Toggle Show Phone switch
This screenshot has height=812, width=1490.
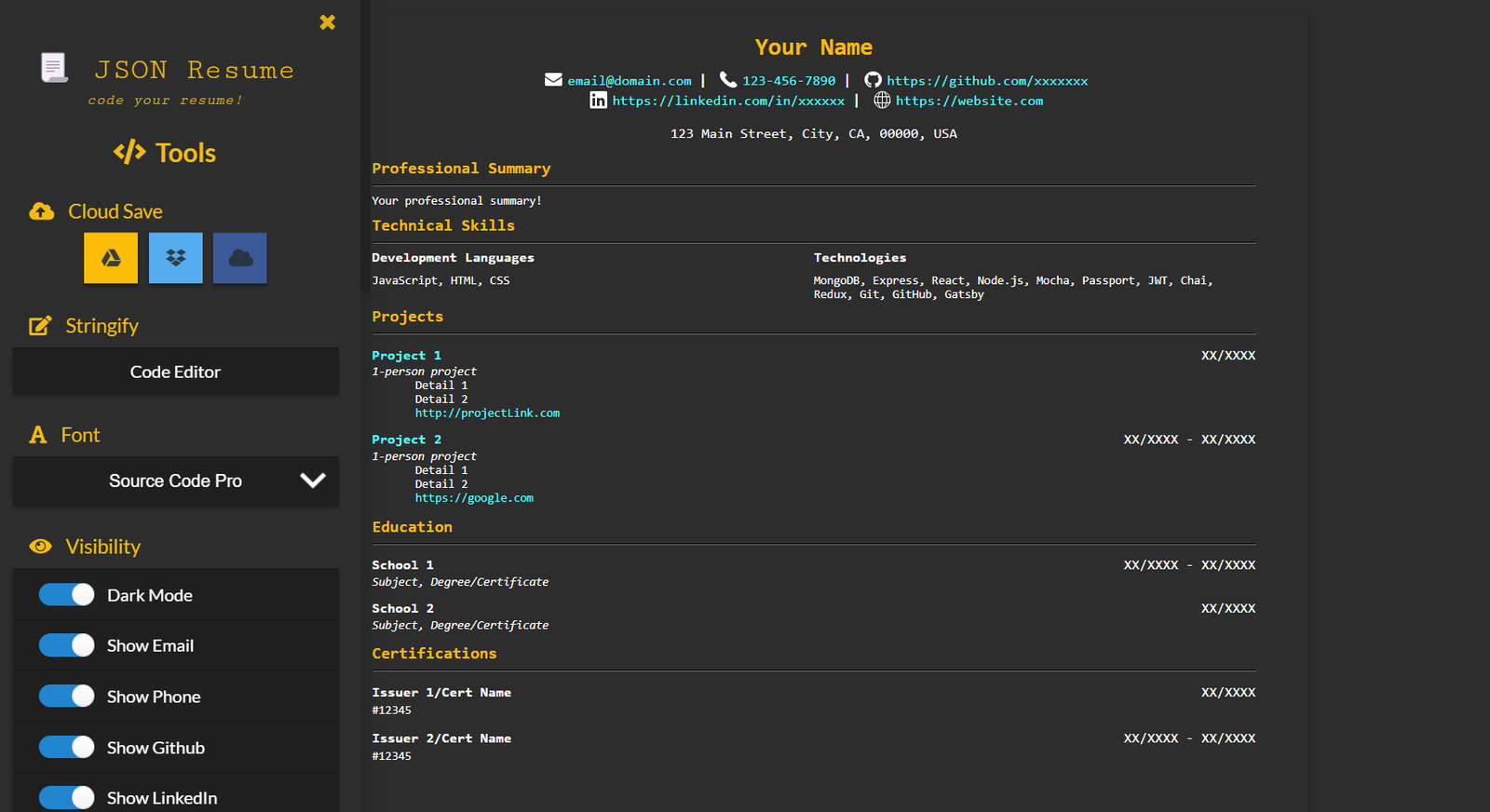coord(67,697)
